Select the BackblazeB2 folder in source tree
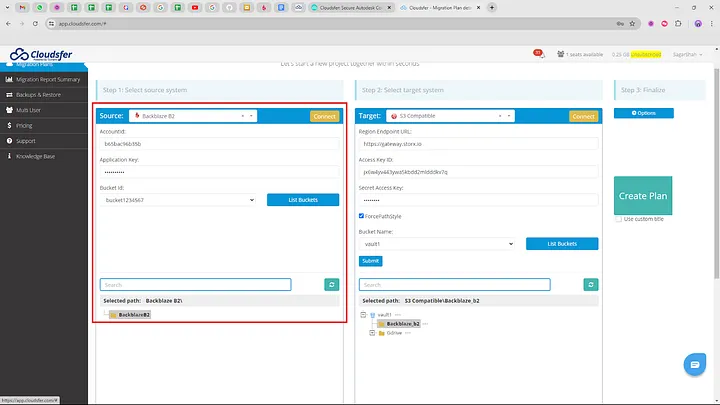Viewport: 720px width, 405px height. pyautogui.click(x=130, y=315)
